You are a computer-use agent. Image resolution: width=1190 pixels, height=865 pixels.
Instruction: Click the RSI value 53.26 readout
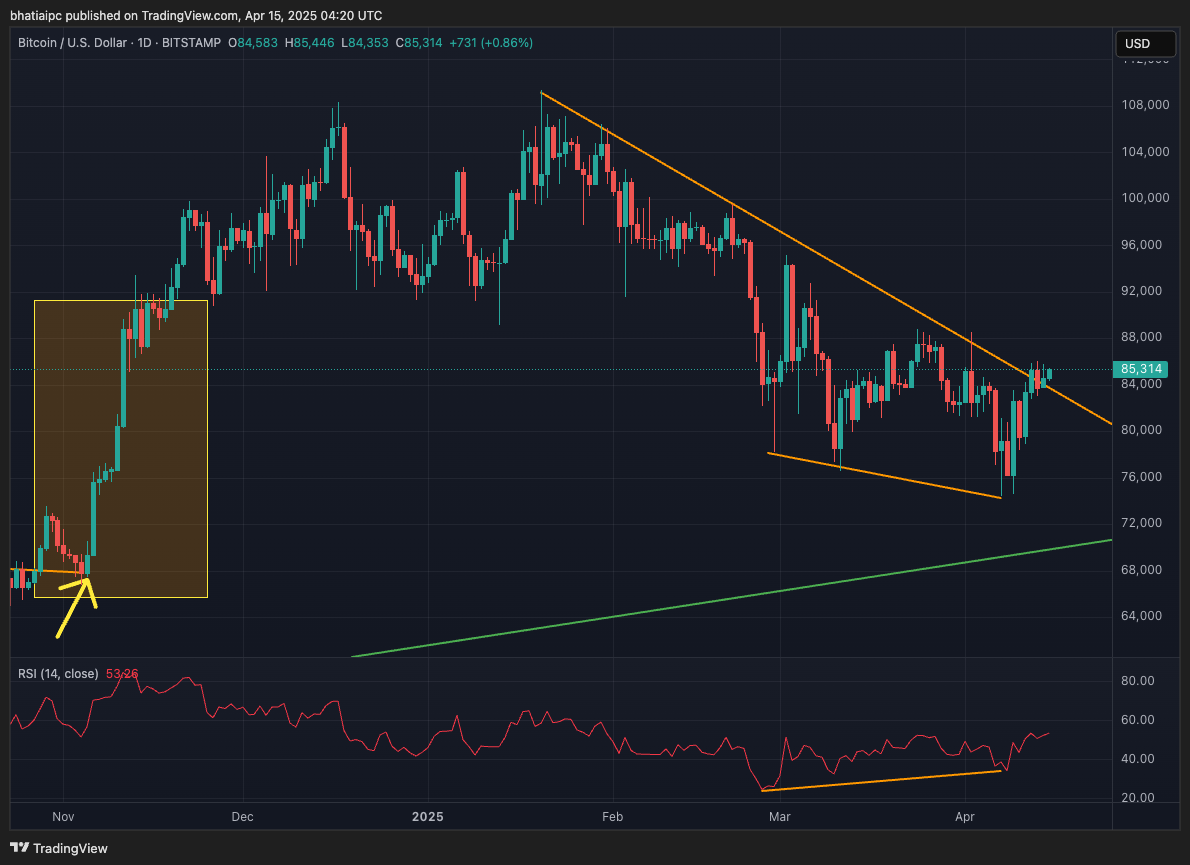click(121, 674)
